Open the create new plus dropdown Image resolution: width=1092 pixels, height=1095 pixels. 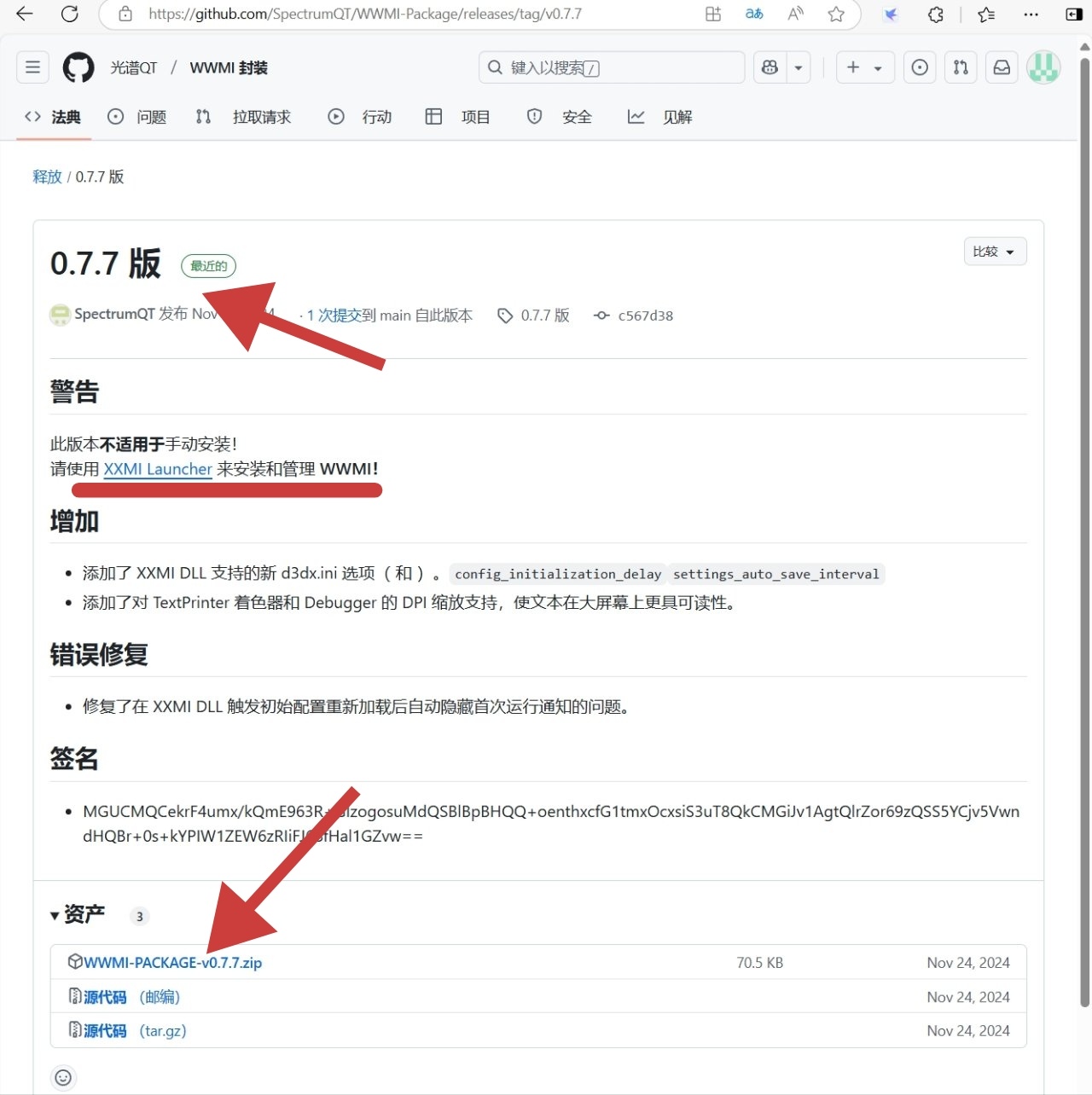point(865,67)
